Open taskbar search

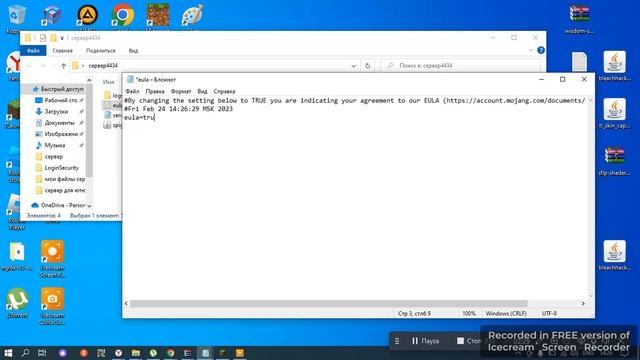(25, 353)
